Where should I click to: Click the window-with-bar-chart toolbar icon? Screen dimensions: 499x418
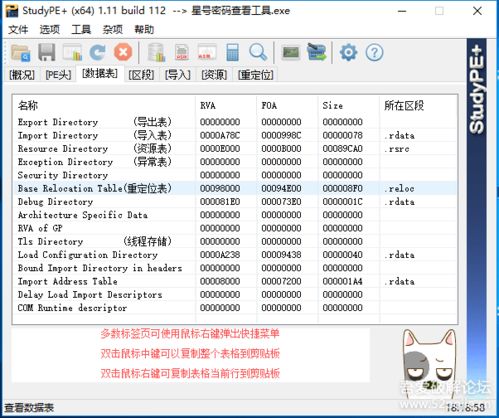point(72,52)
